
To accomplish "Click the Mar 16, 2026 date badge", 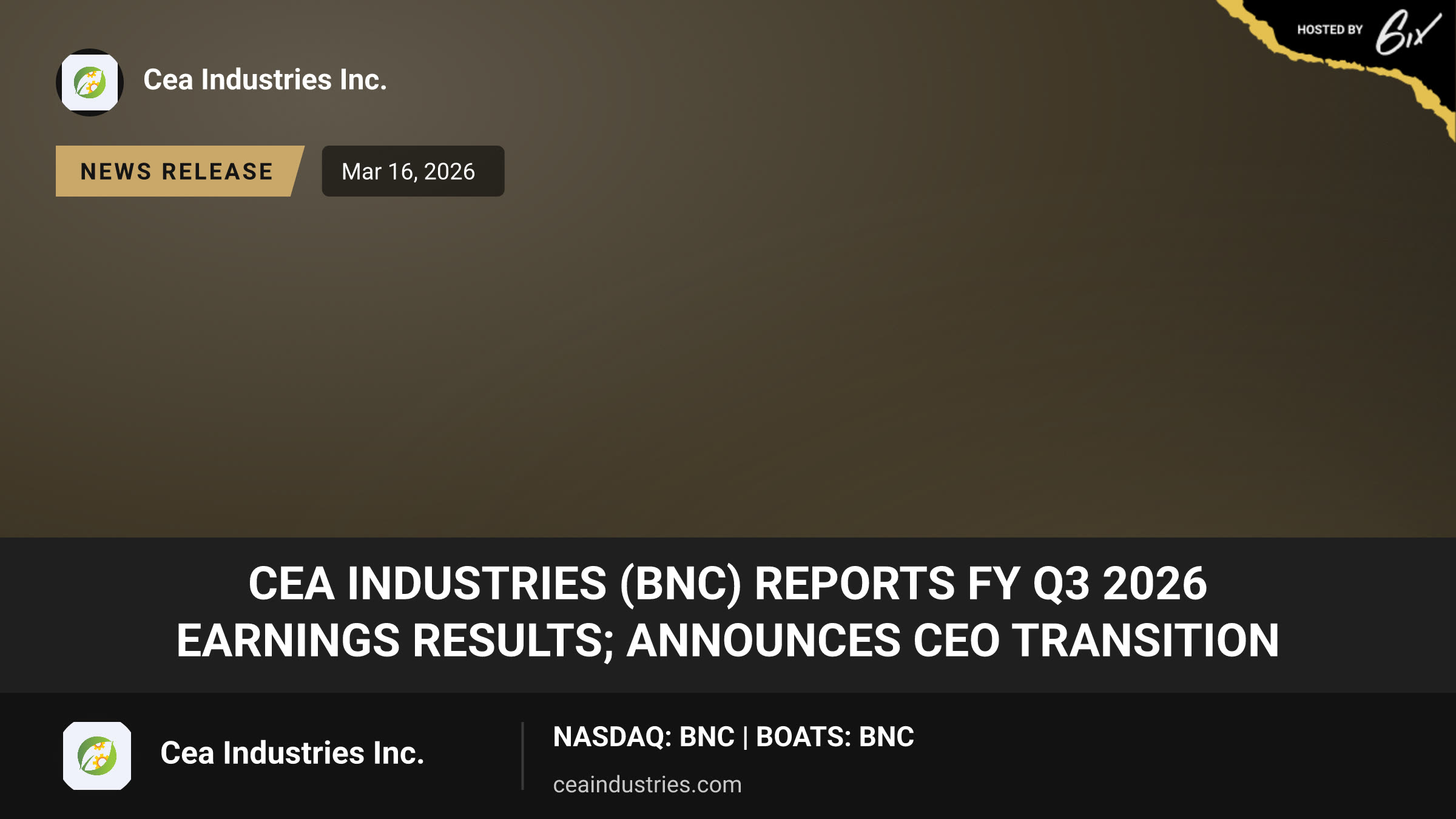I will coord(413,171).
